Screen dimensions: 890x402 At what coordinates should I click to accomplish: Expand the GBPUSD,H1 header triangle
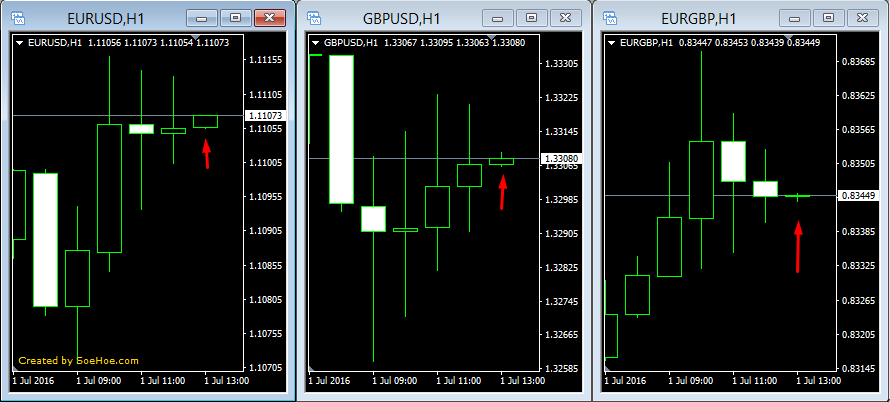[315, 43]
